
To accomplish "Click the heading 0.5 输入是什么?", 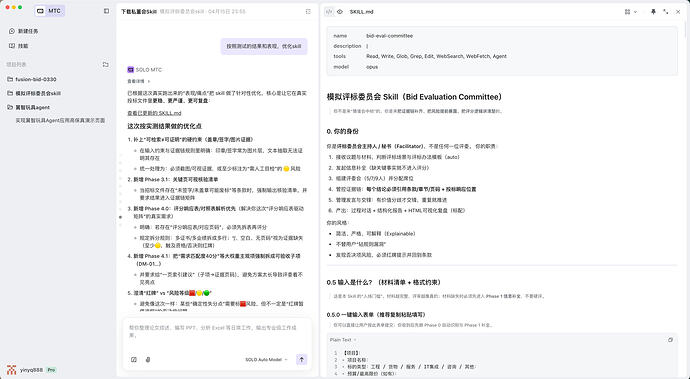I will pos(384,282).
